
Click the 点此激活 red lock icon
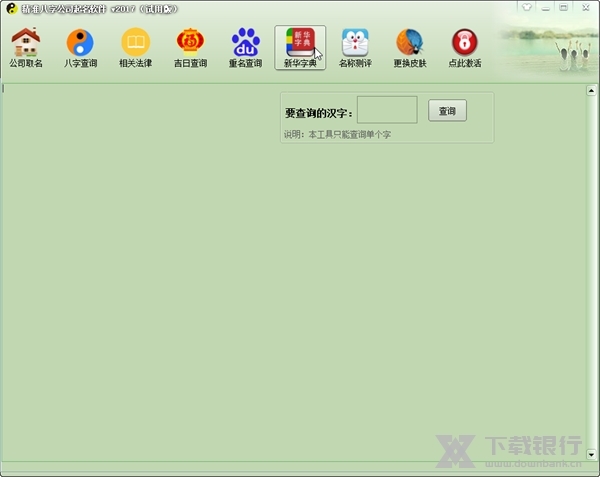pyautogui.click(x=465, y=47)
